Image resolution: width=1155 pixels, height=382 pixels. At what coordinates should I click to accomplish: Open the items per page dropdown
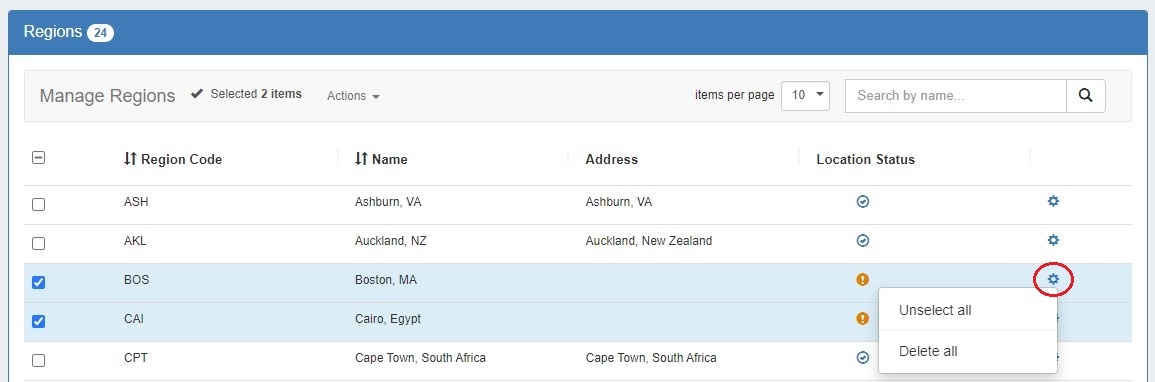click(805, 95)
